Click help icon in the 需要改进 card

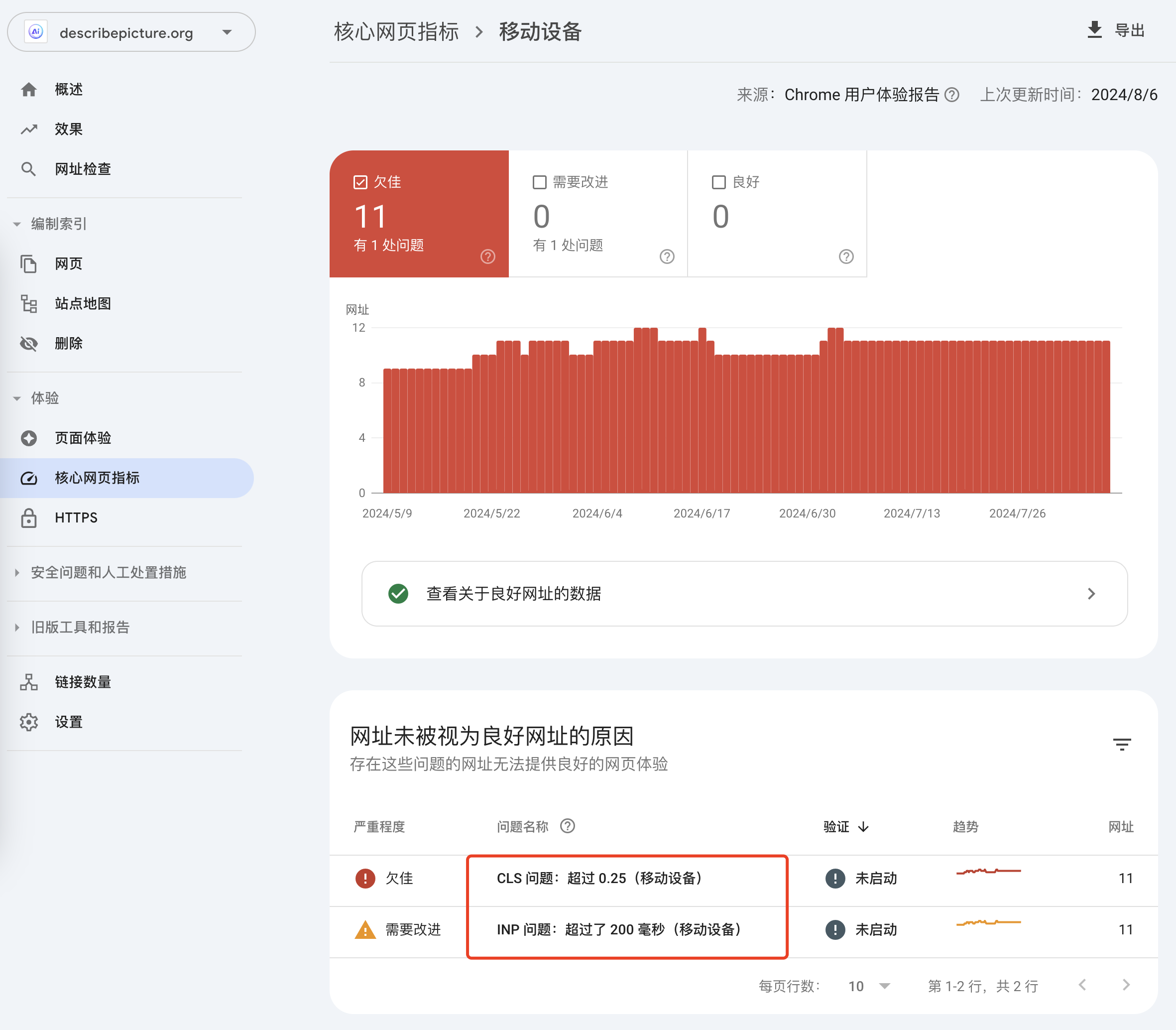(x=667, y=257)
